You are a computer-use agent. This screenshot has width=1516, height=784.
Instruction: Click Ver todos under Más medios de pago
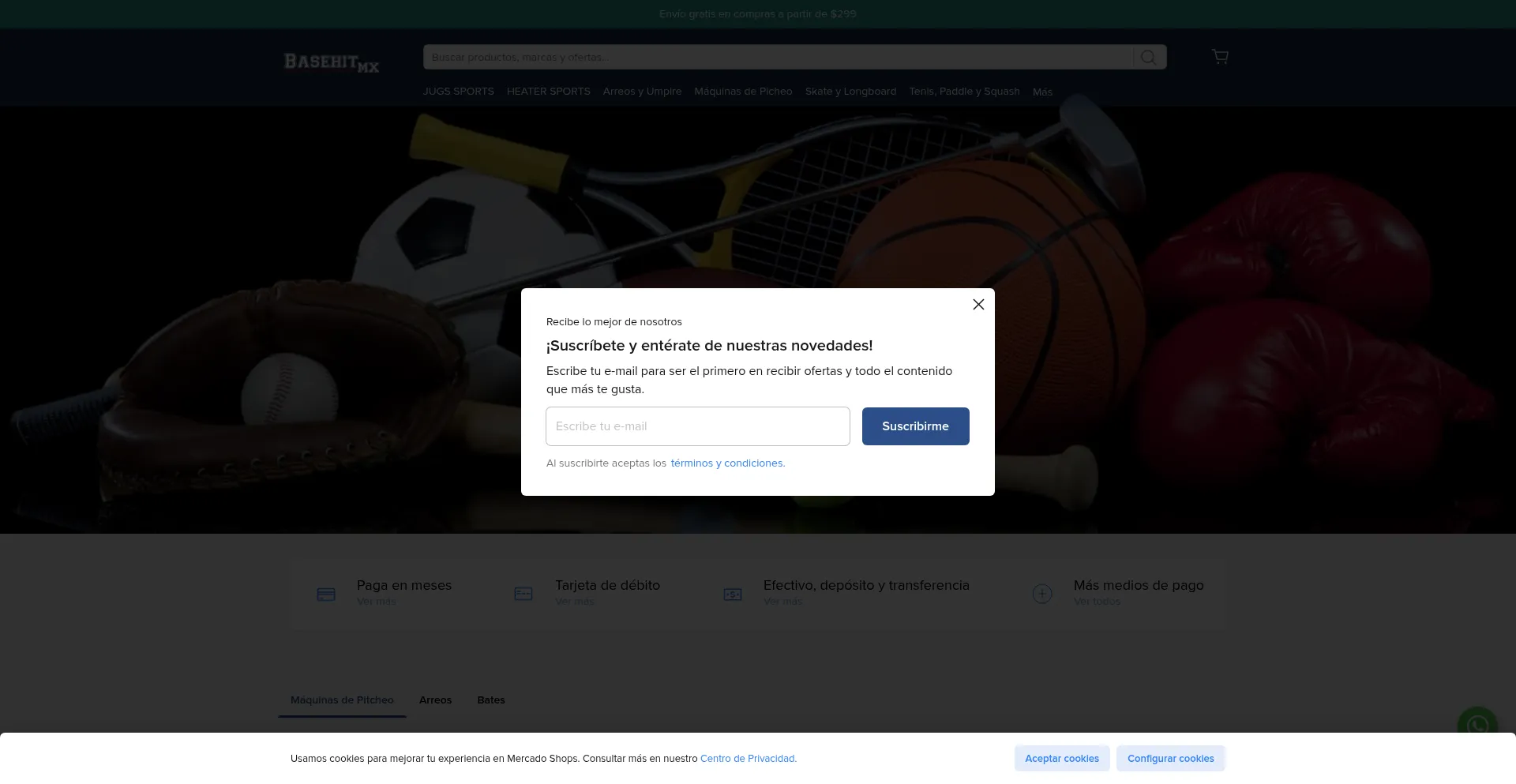1097,602
